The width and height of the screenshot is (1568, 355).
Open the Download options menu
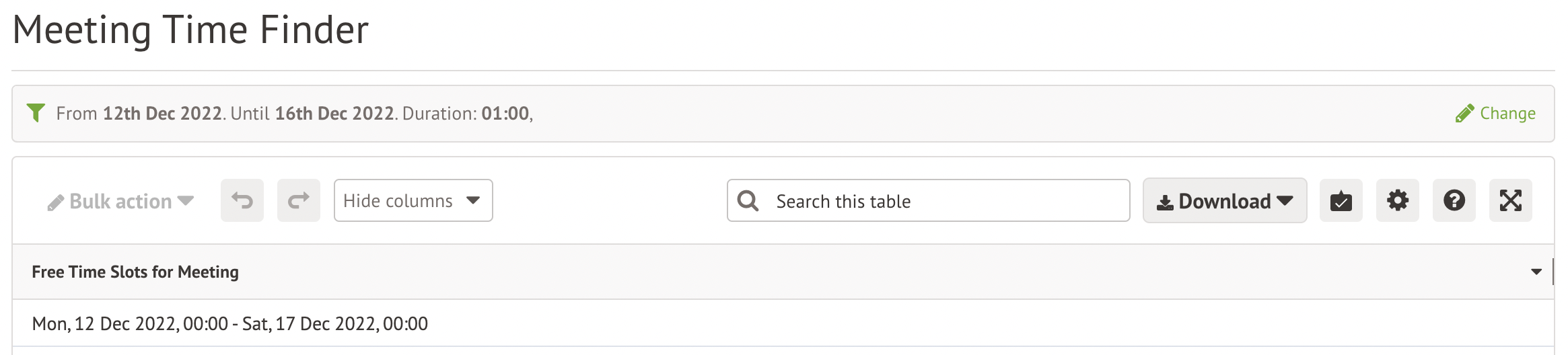pos(1224,201)
